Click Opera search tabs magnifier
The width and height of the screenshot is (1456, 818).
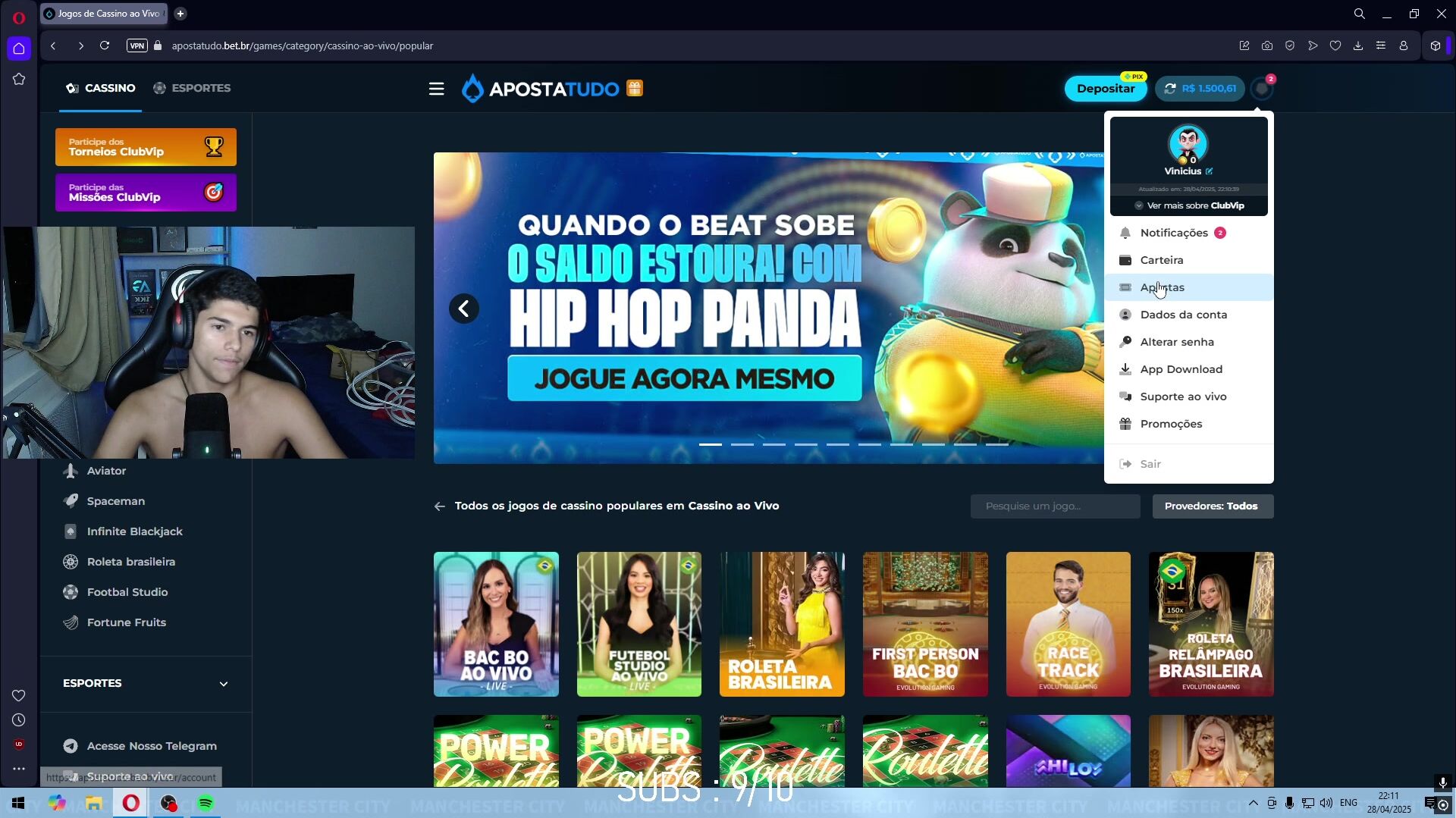click(x=1360, y=14)
